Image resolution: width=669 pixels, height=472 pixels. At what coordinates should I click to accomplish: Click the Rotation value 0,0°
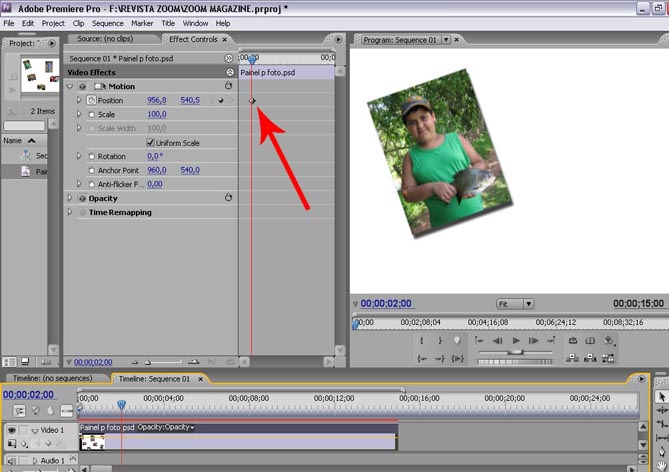tap(155, 157)
